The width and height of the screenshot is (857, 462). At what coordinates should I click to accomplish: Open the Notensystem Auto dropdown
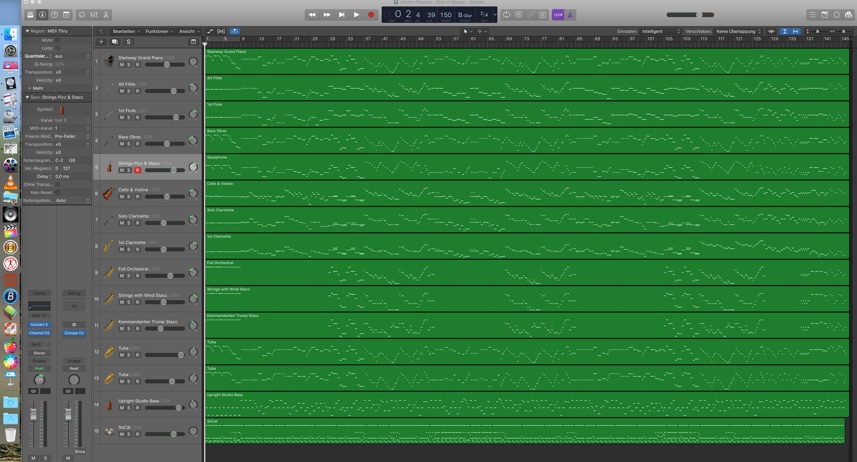[72, 200]
